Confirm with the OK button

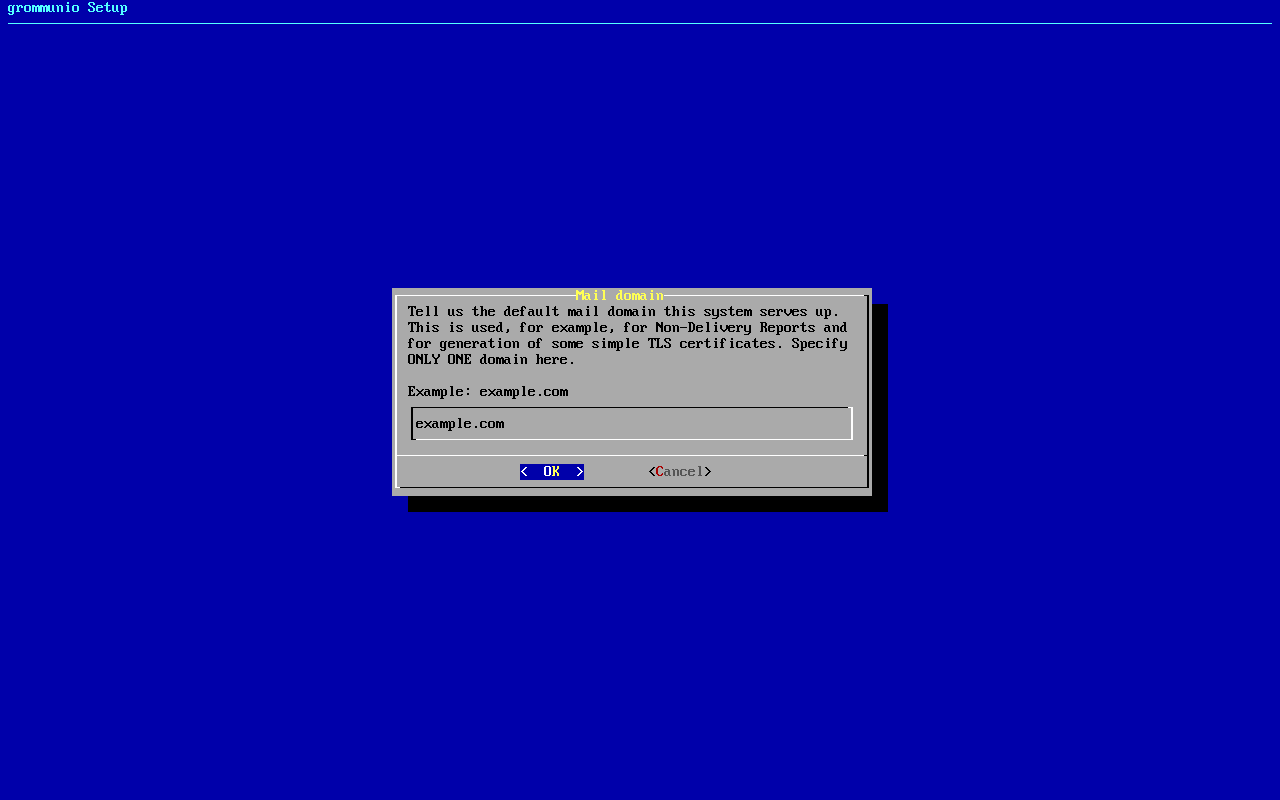coord(552,472)
